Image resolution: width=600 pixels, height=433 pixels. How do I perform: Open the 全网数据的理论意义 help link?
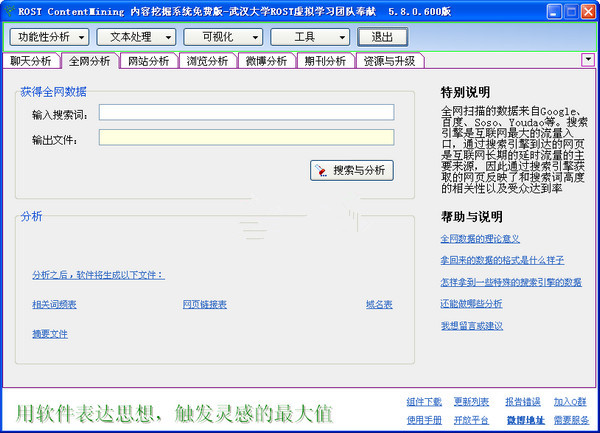[x=480, y=239]
